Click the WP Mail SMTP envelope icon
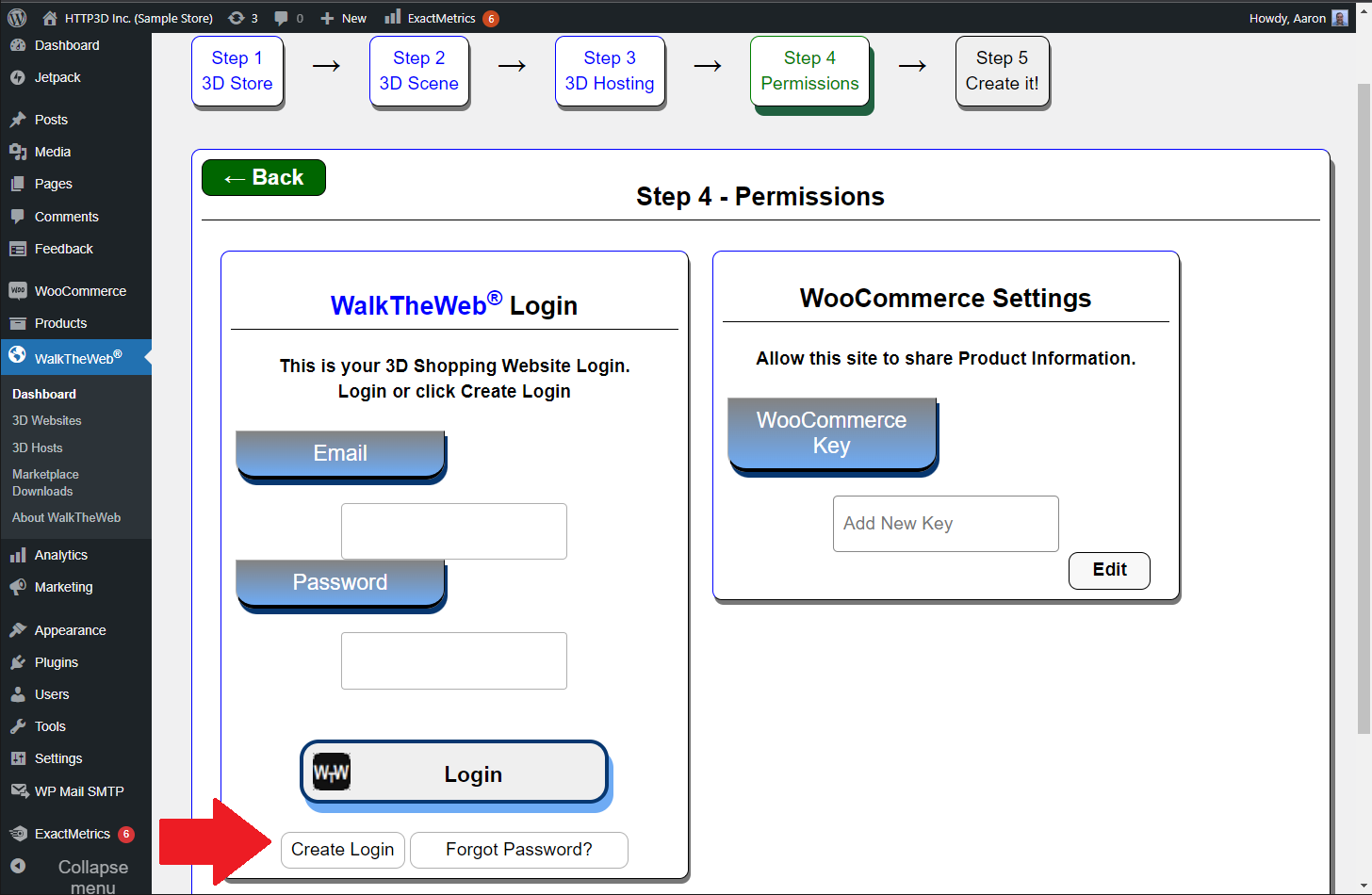 tap(19, 791)
